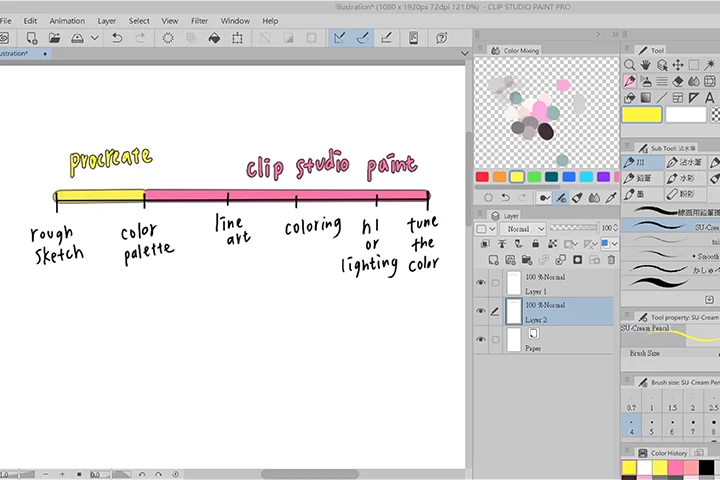
Task: Click New document icon in command bar
Action: coord(32,38)
